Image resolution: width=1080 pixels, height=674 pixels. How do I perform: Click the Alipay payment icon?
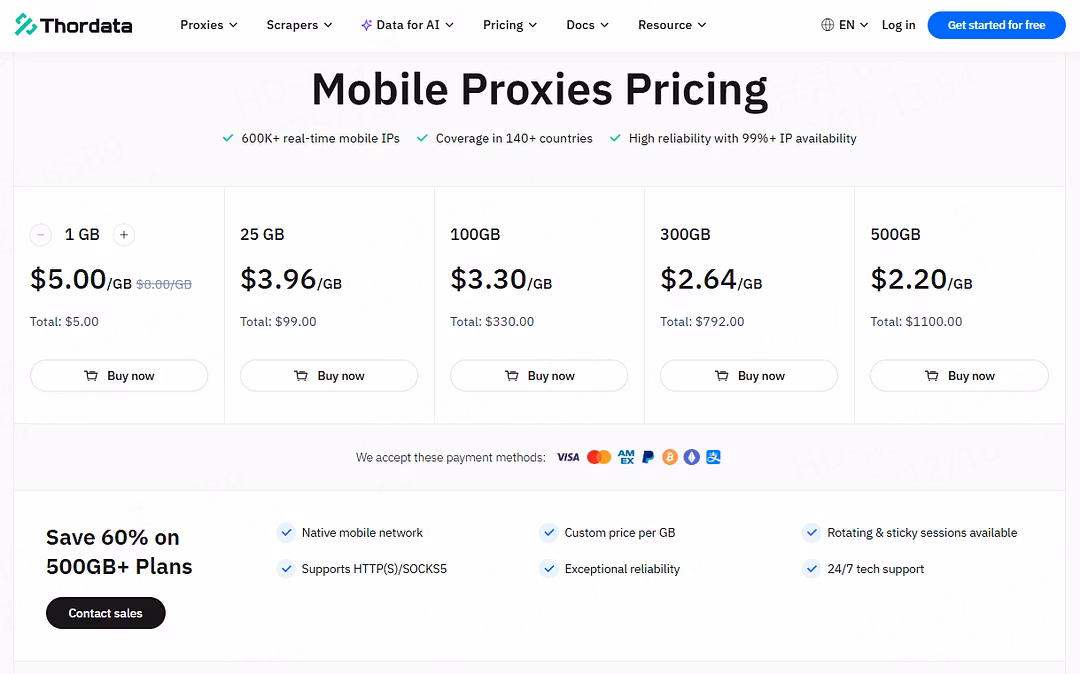[x=713, y=457]
